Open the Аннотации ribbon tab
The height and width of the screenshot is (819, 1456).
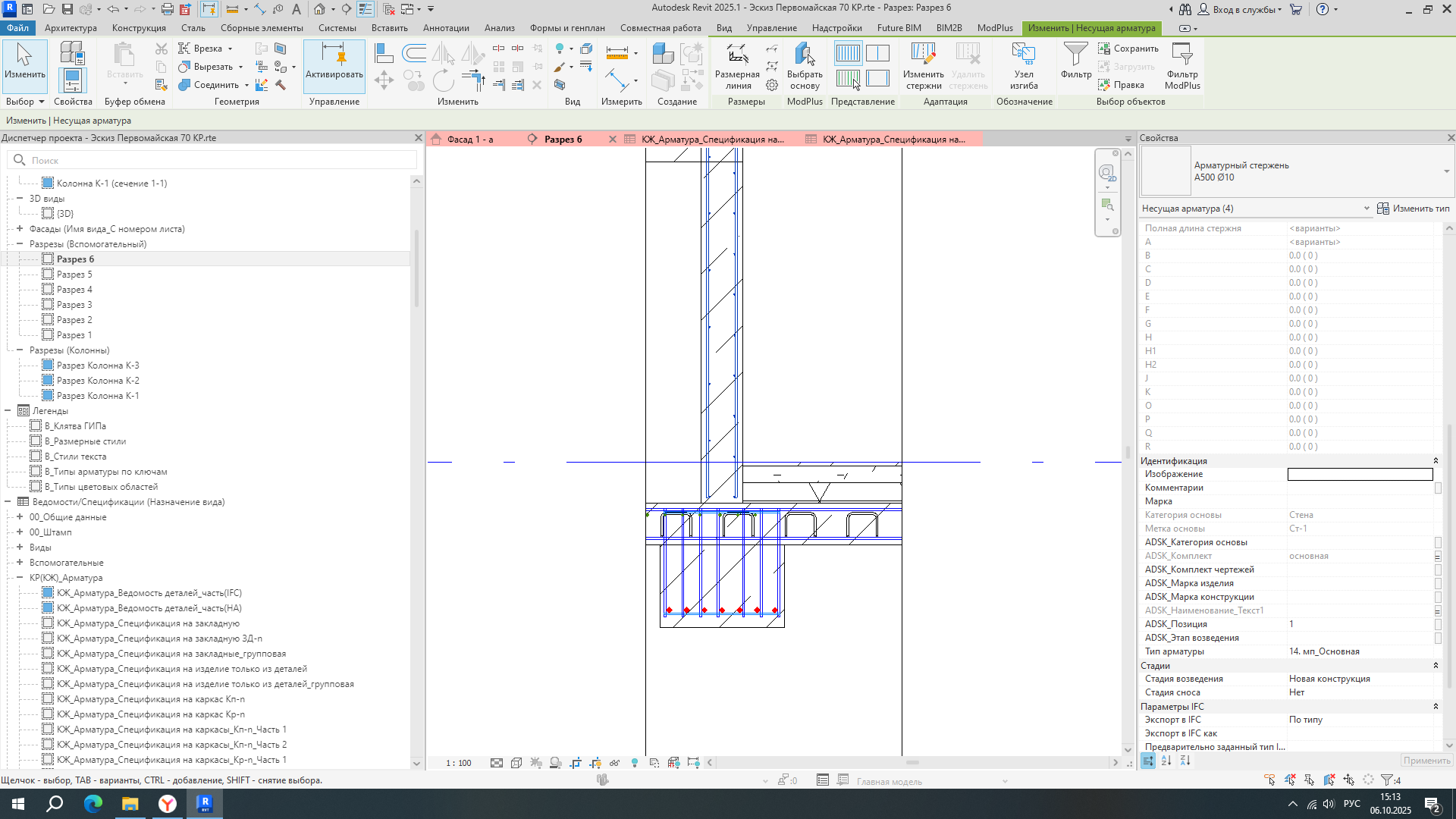[x=445, y=28]
